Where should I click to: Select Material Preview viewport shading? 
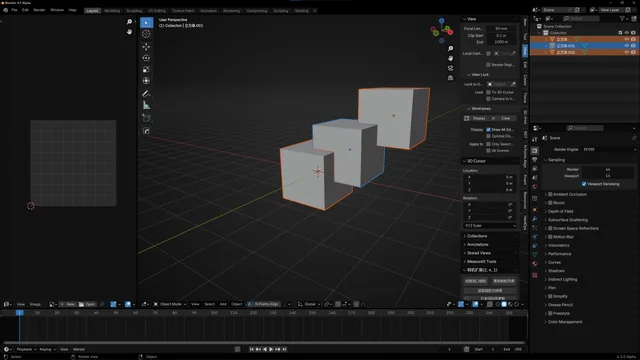point(511,304)
